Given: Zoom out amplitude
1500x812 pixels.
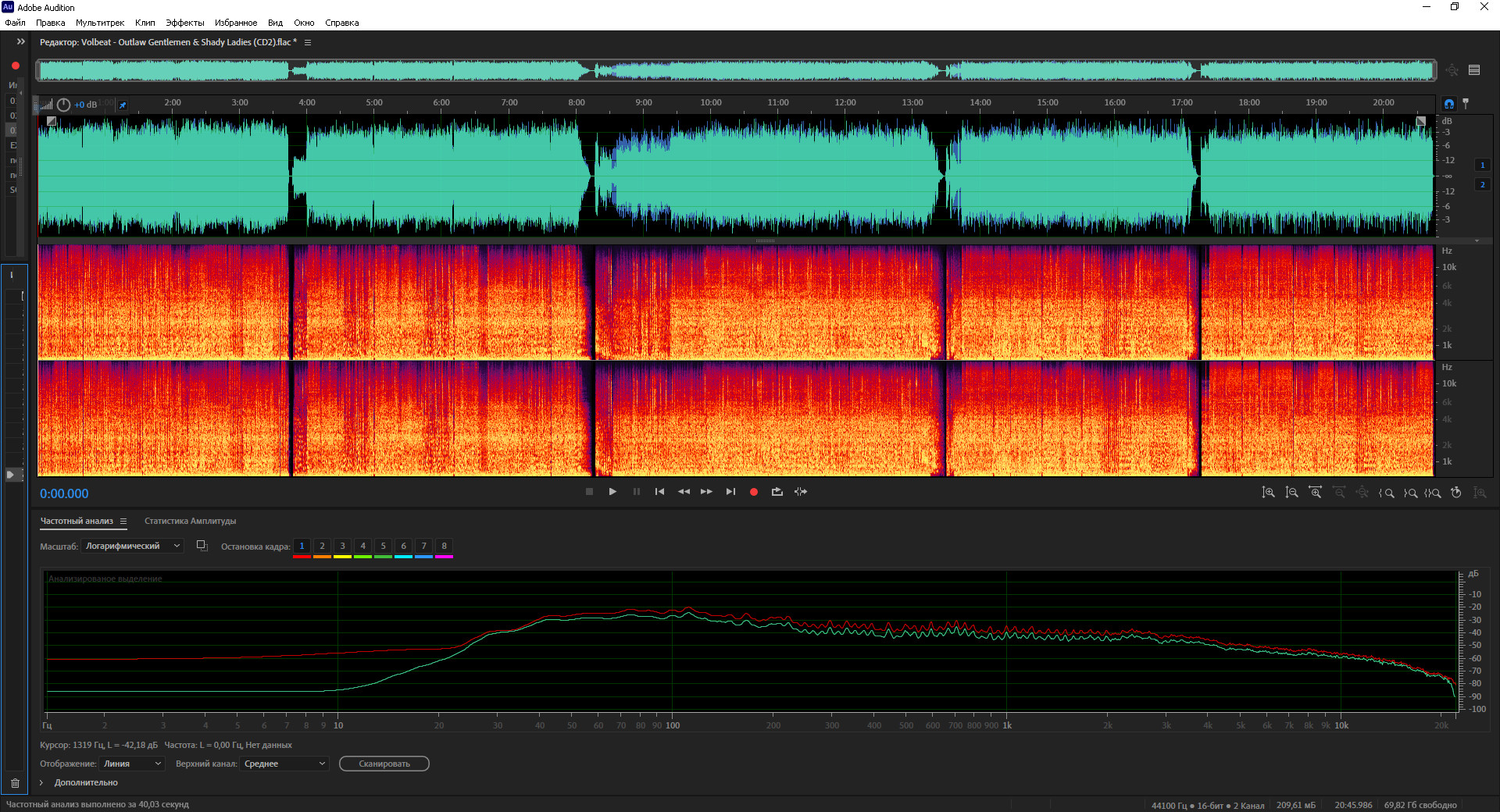Looking at the screenshot, I should point(1292,493).
